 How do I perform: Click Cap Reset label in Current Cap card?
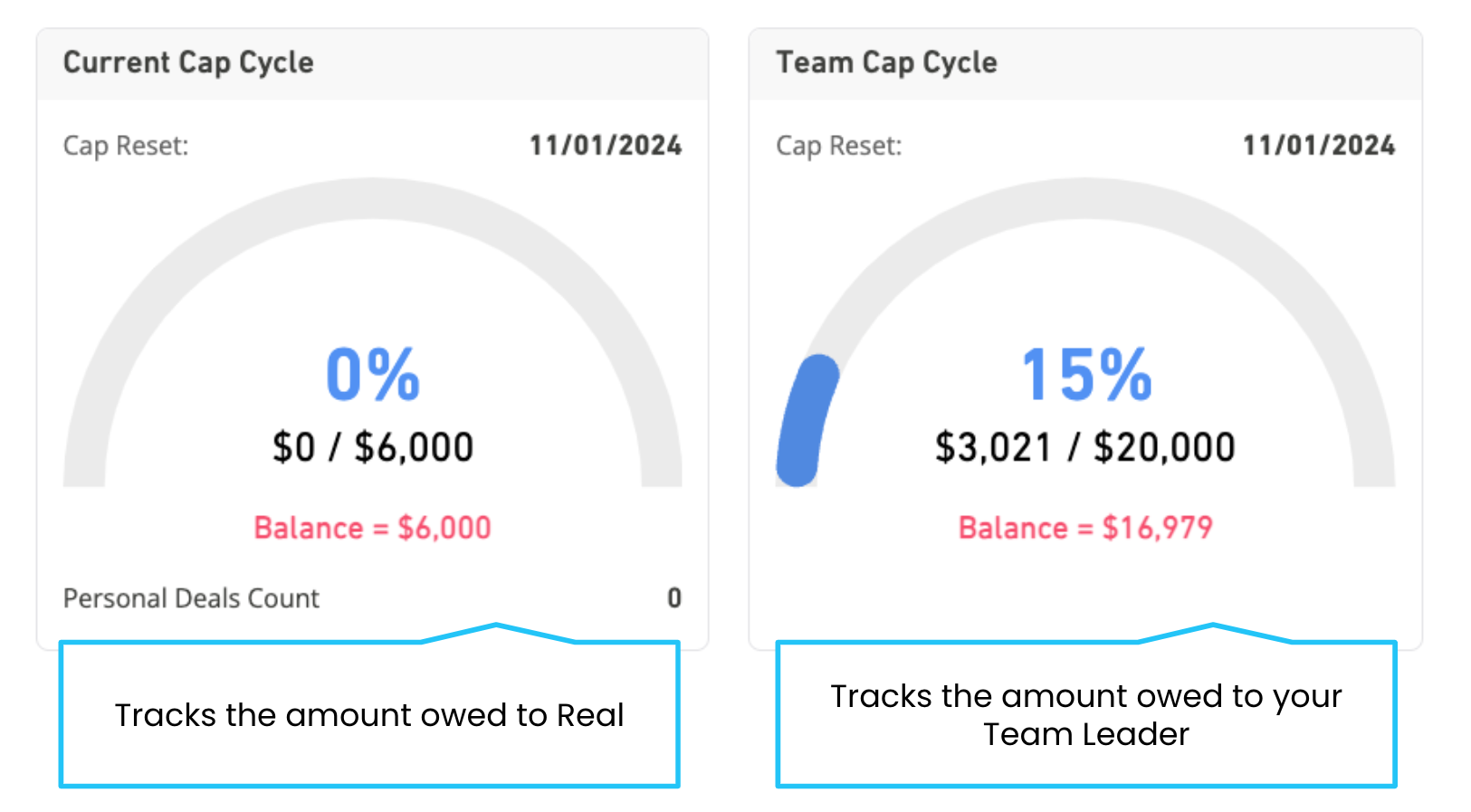coord(126,146)
